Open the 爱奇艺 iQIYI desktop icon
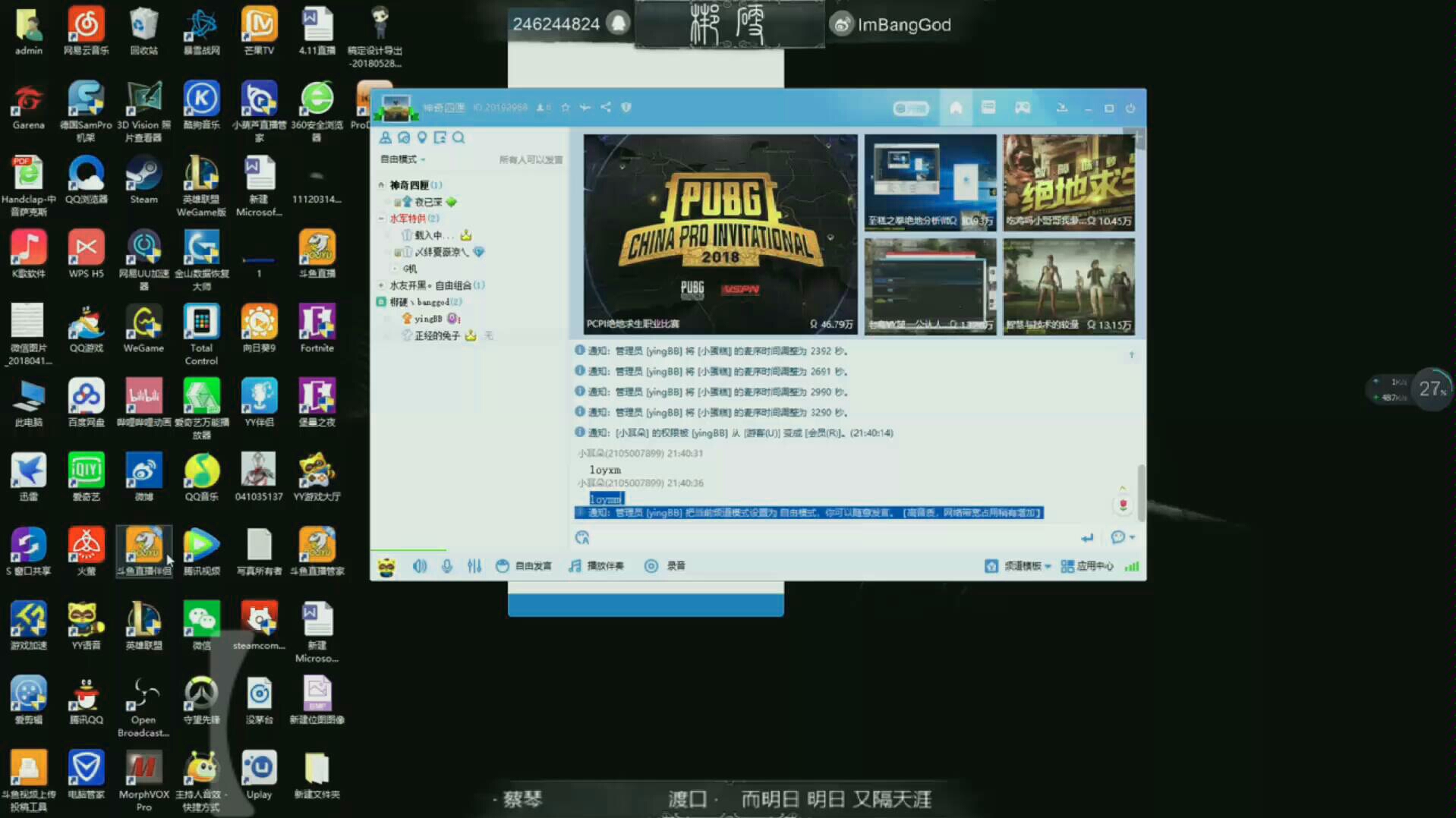 click(86, 477)
